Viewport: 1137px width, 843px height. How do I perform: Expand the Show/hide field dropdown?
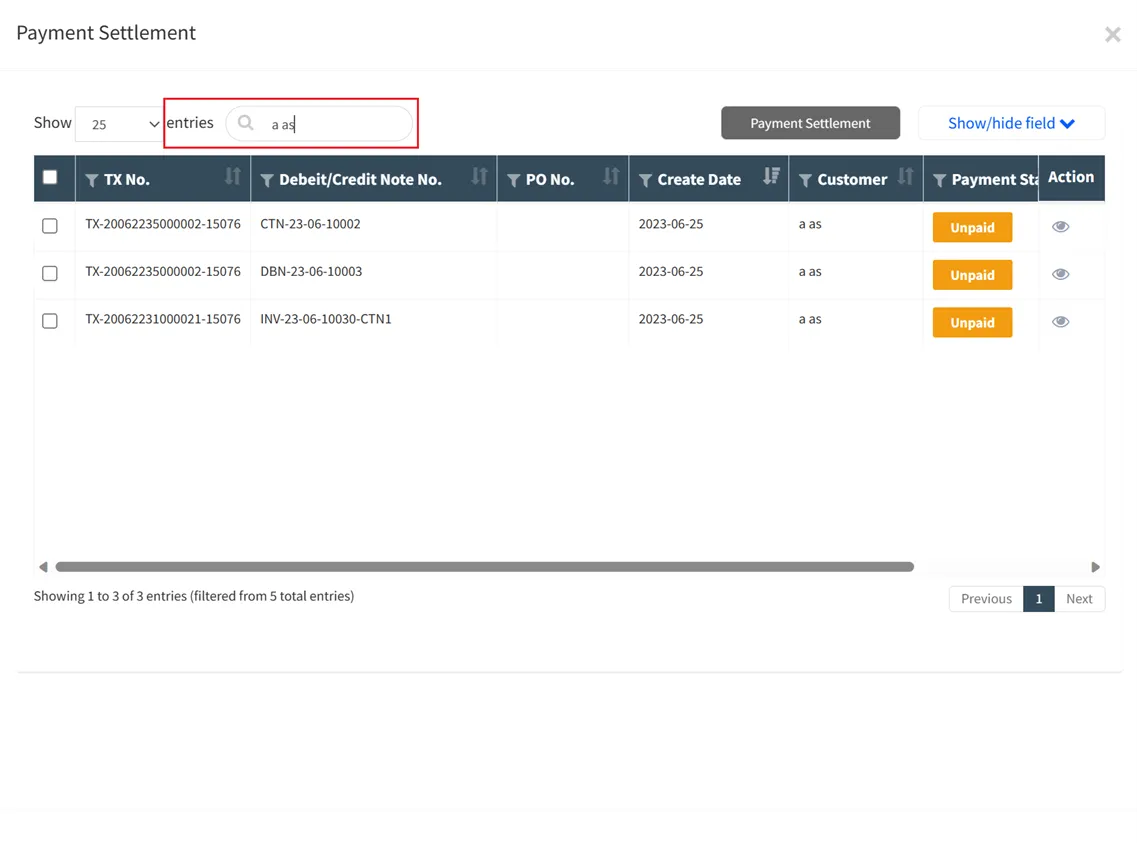tap(1010, 123)
